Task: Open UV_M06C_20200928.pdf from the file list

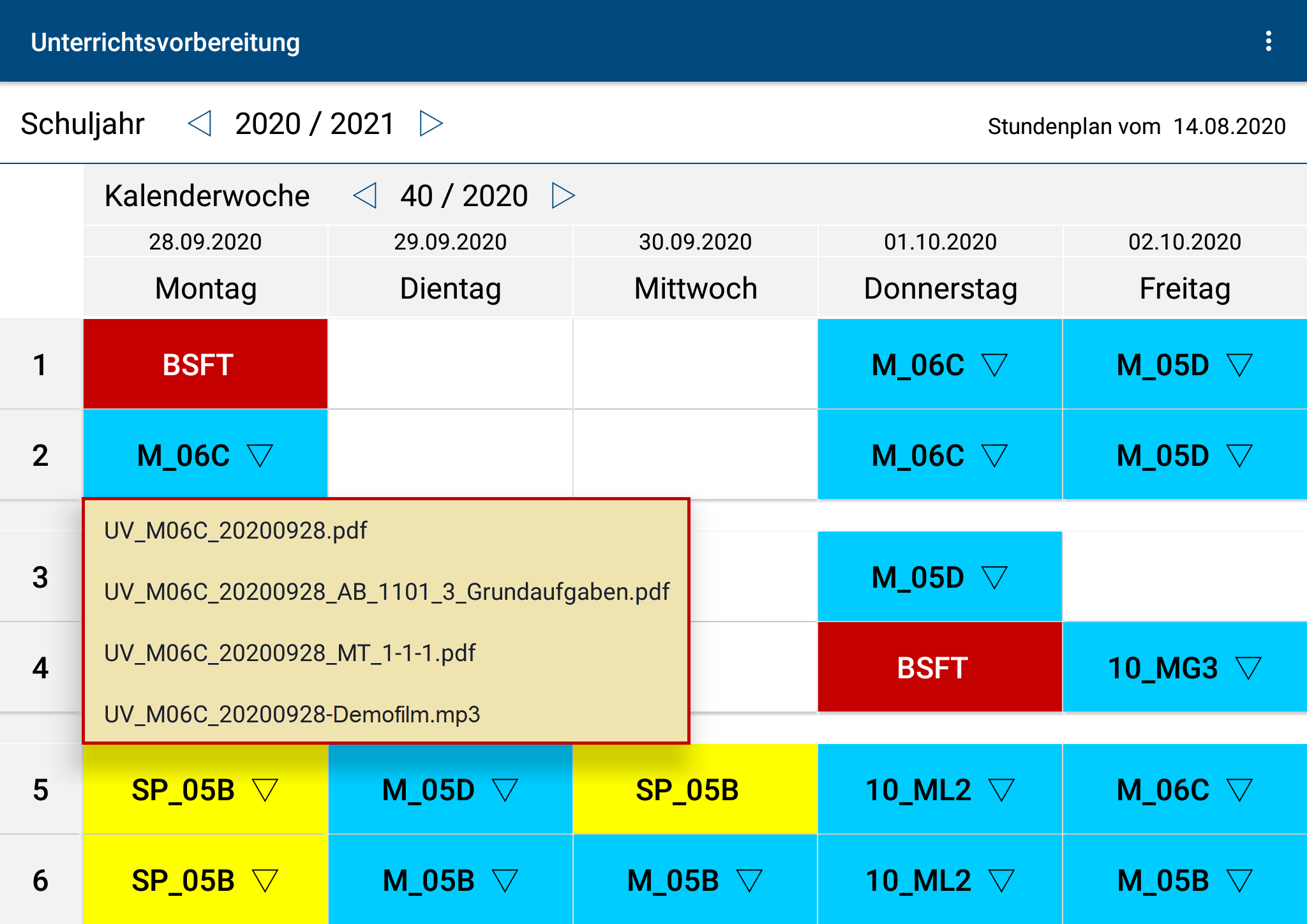Action: pyautogui.click(x=235, y=530)
